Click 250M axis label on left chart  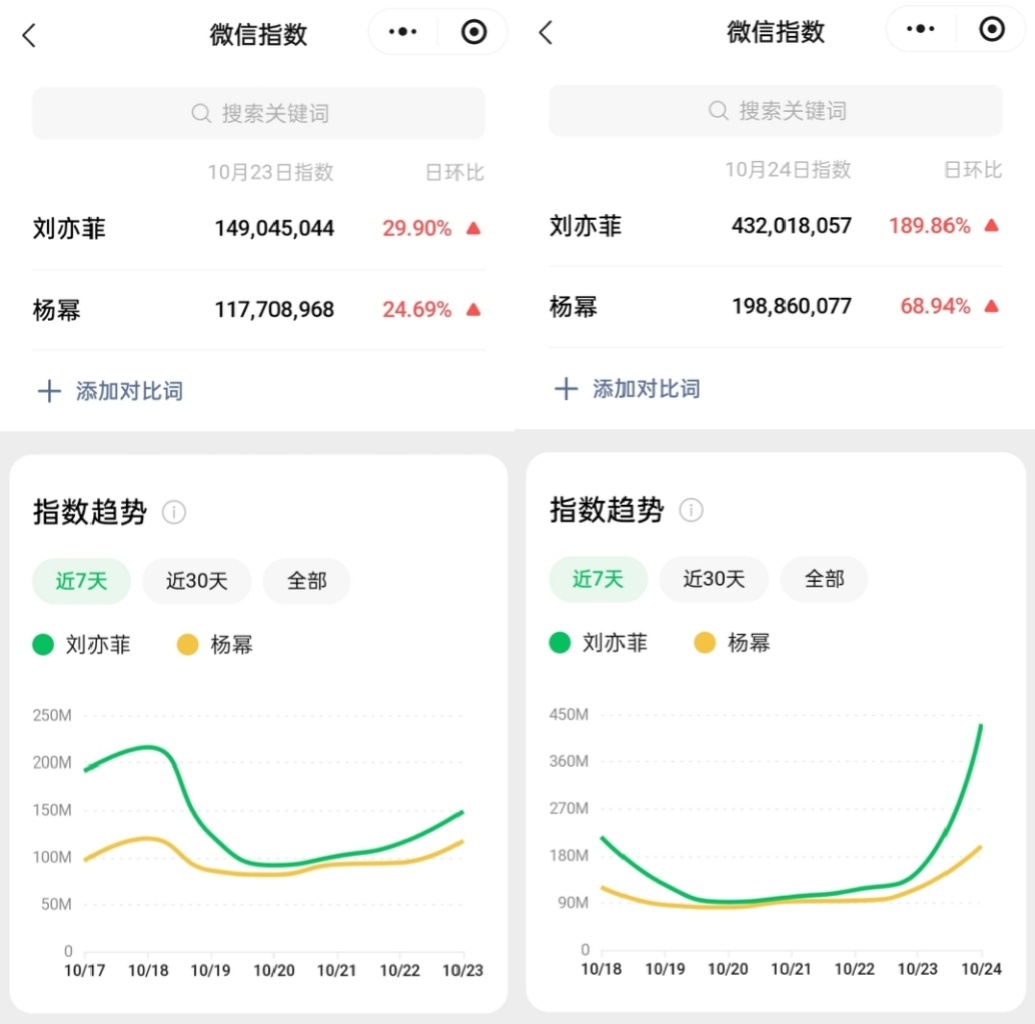(x=52, y=716)
